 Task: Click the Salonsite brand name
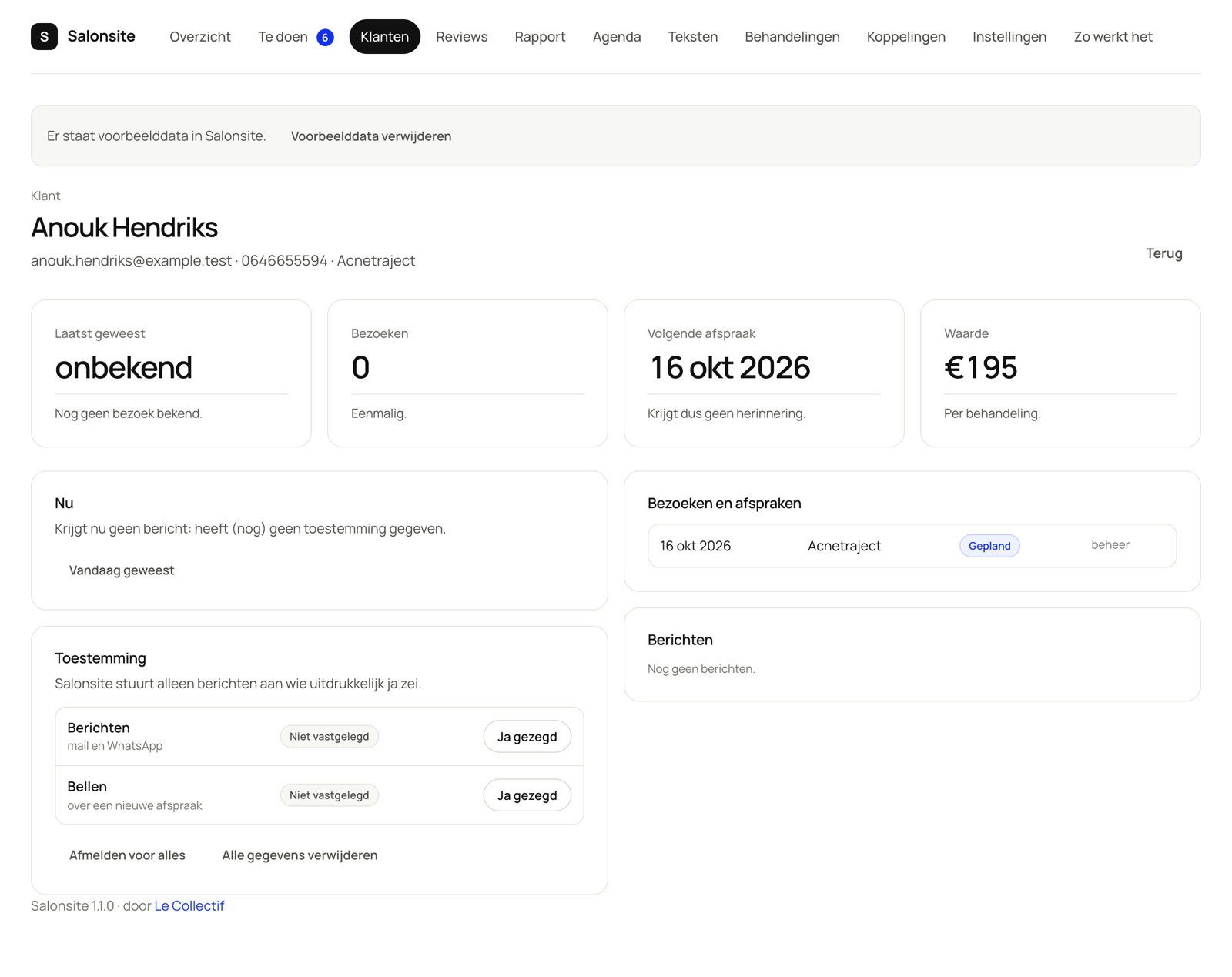pyautogui.click(x=101, y=36)
